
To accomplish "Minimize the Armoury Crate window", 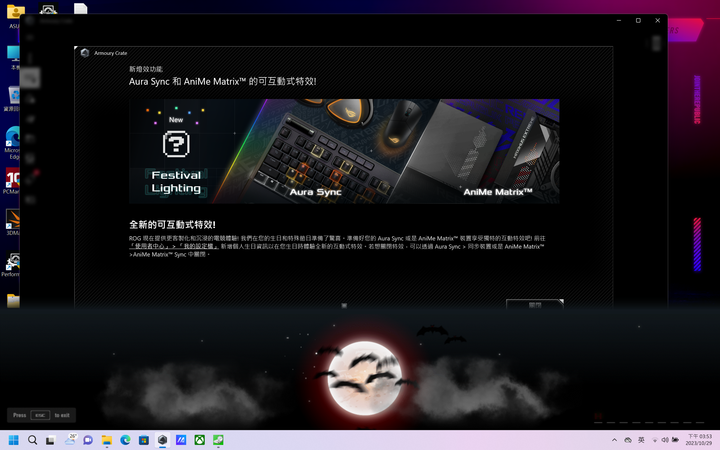I will (x=619, y=21).
